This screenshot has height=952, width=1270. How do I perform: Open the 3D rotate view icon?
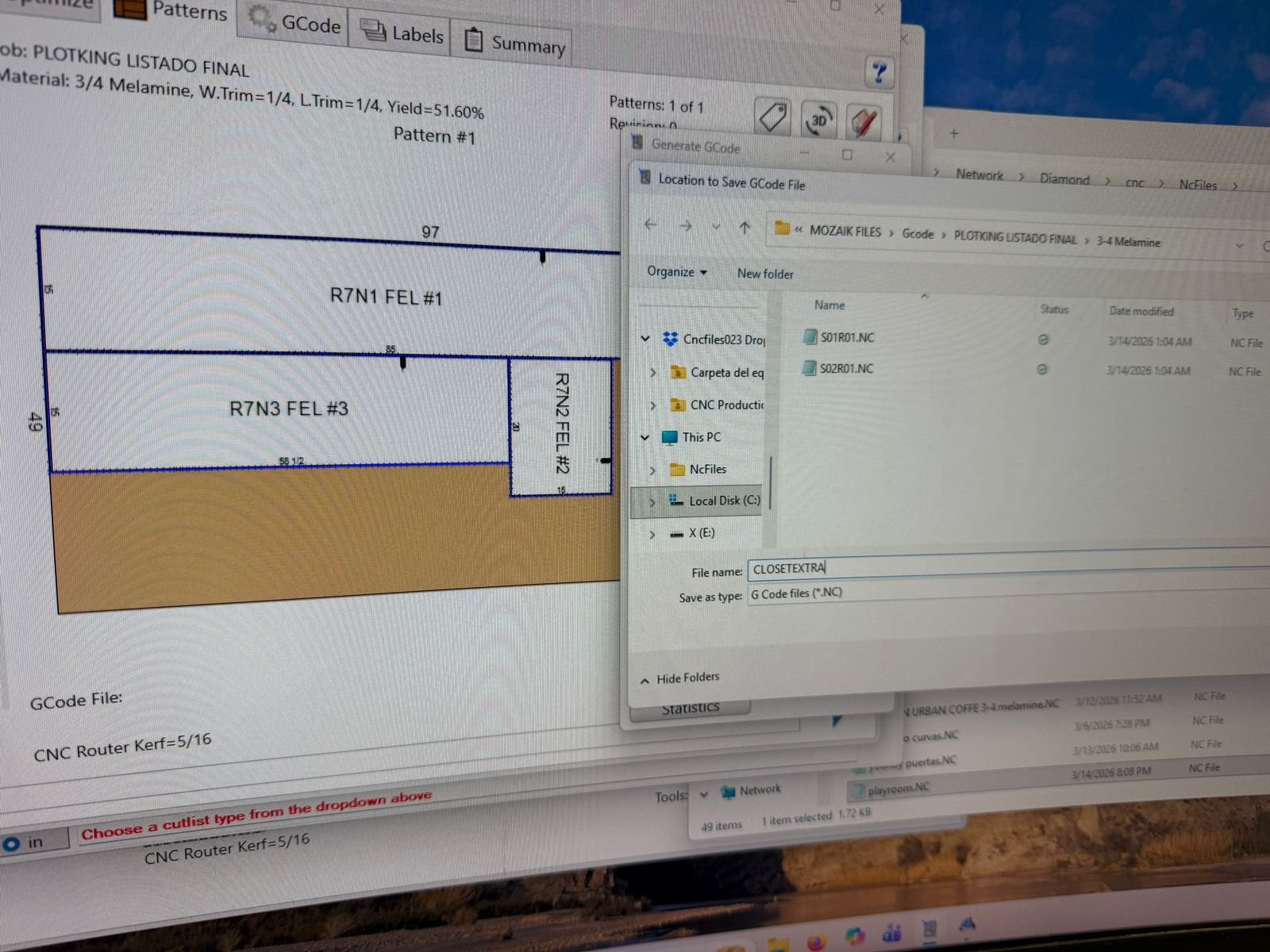[x=818, y=121]
